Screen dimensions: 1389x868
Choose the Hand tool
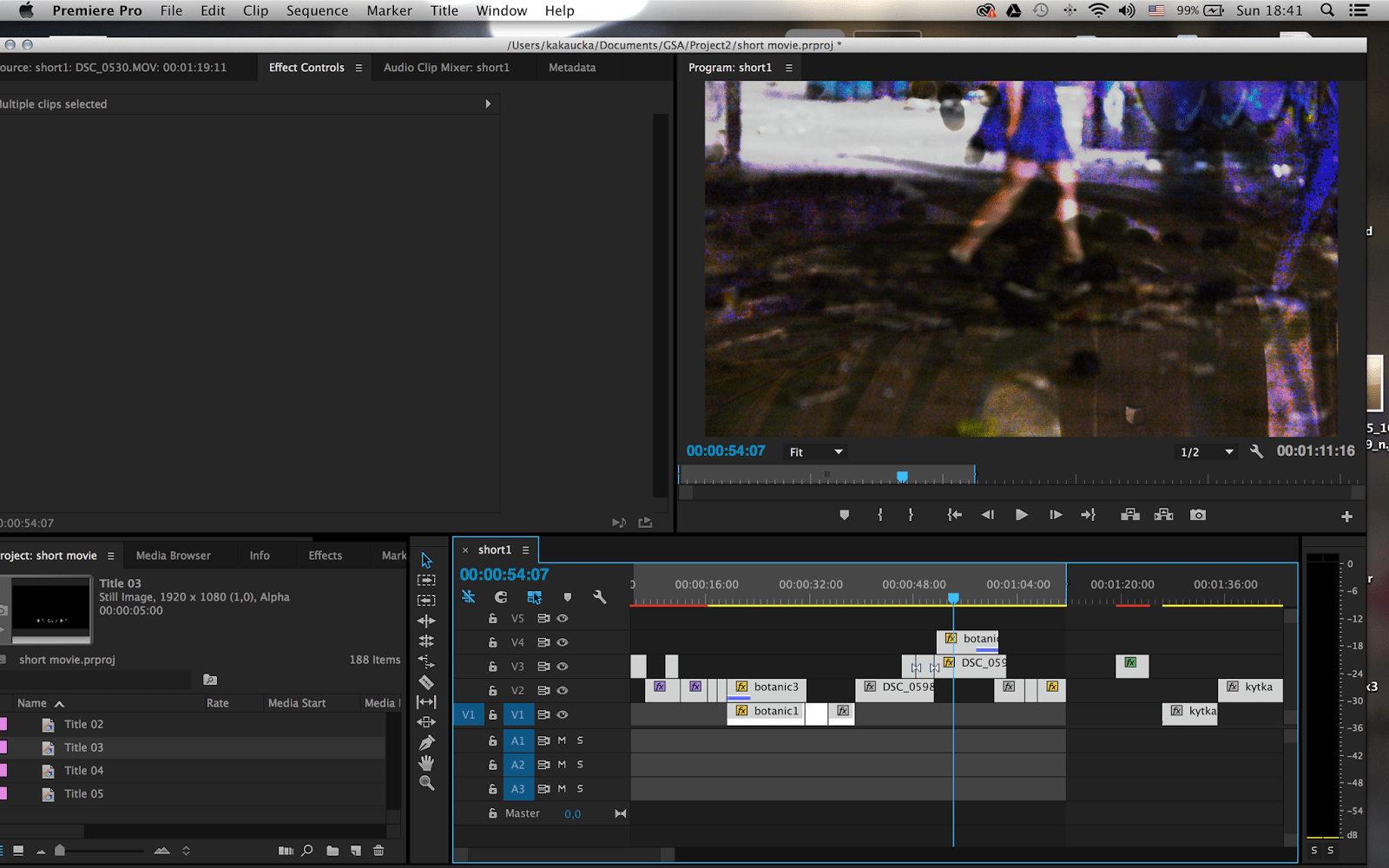tap(426, 763)
